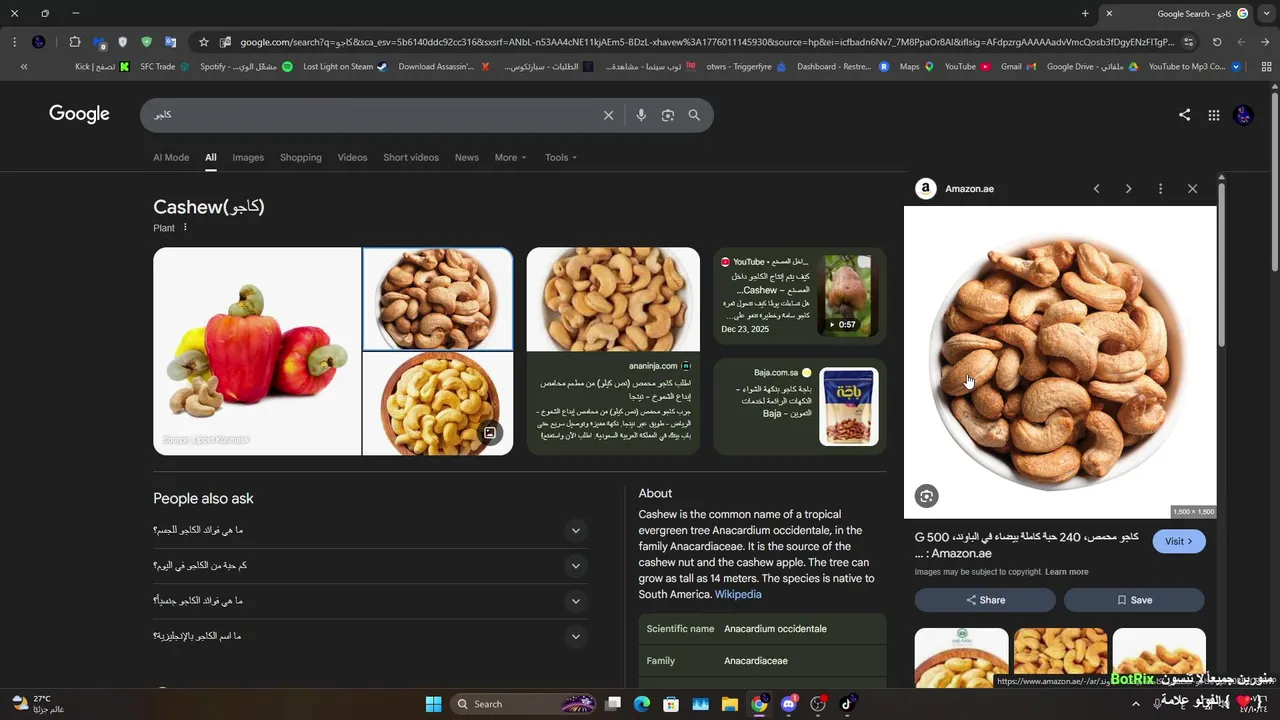Open more options in image preview panel

pos(1160,189)
